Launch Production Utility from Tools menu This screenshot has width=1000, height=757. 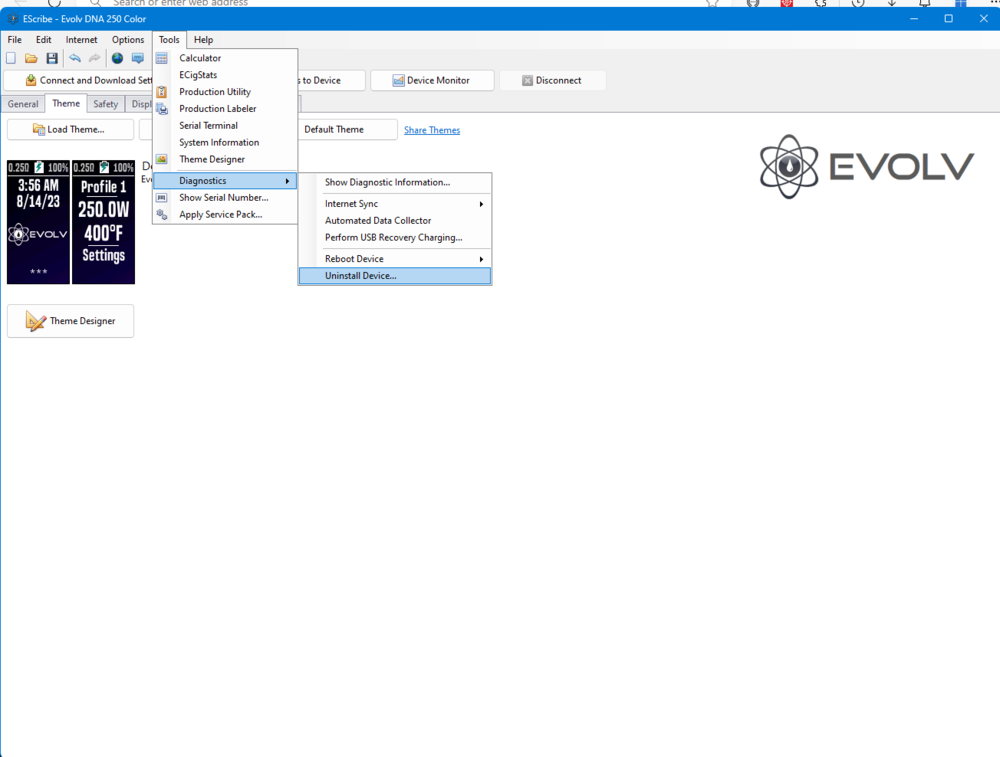point(215,92)
